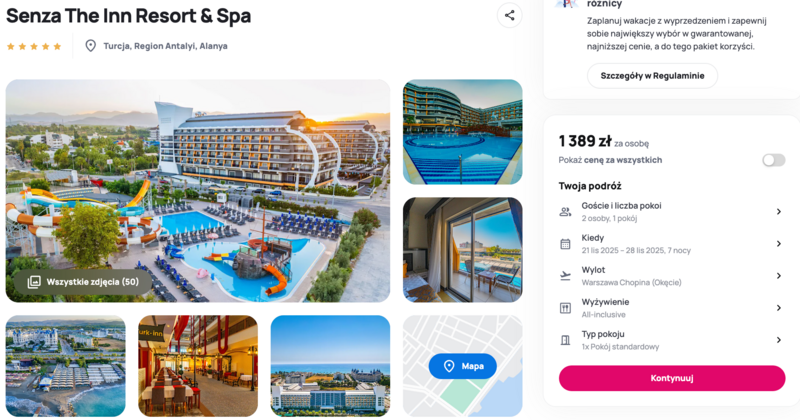Click the share icon beside hotel title

[509, 15]
